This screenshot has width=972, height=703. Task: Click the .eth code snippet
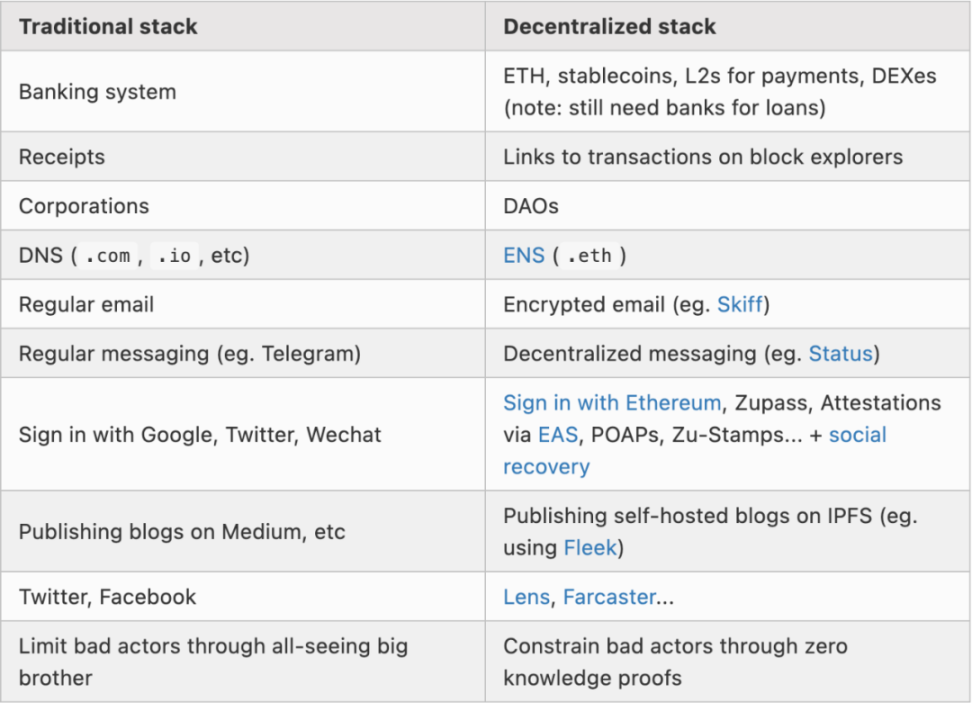[x=588, y=256]
